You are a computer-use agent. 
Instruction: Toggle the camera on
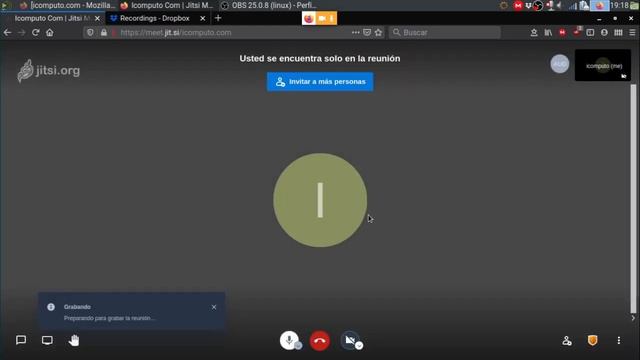[x=350, y=340]
